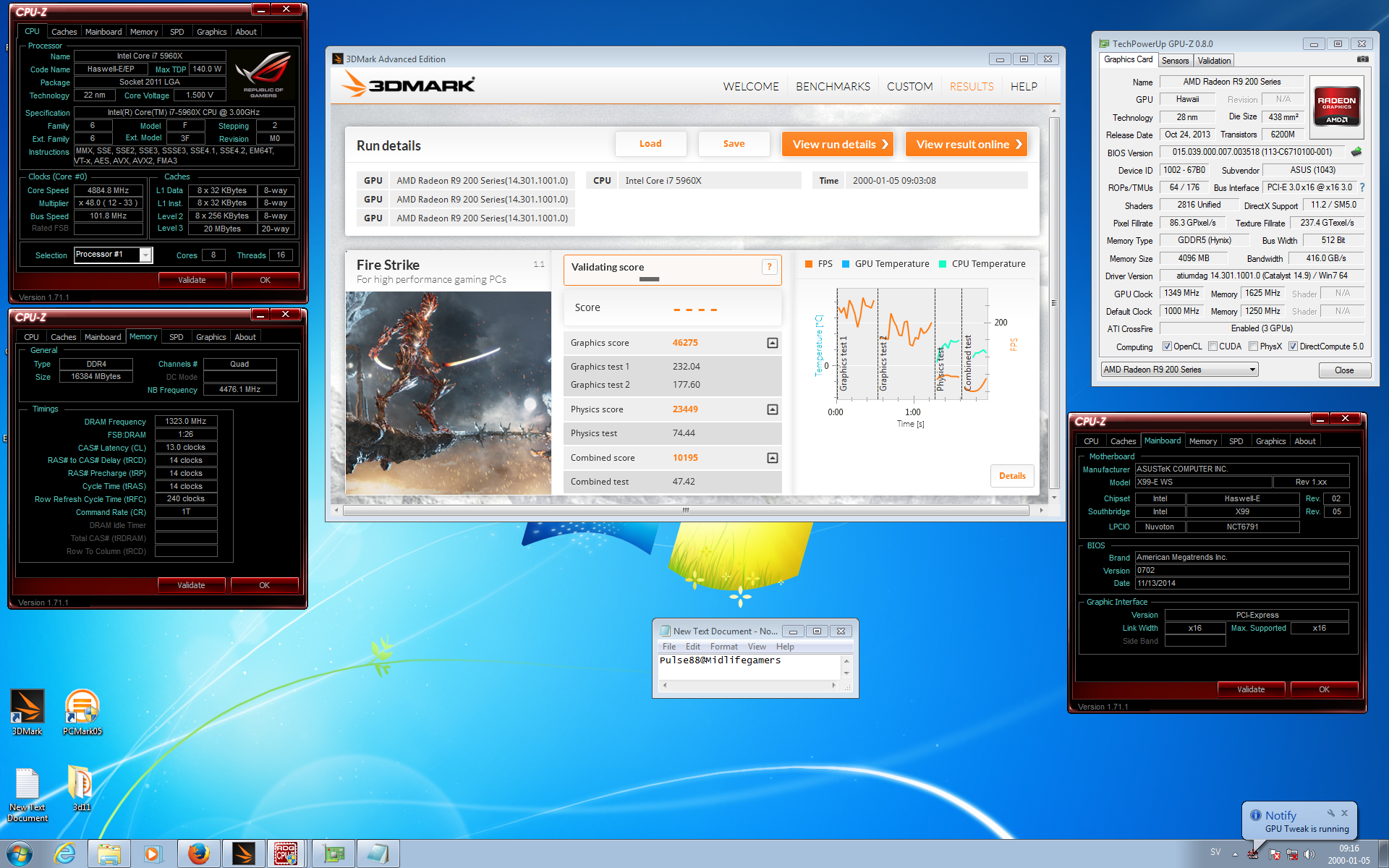Open the SPD tab in CPU-Z Memory window

click(x=176, y=337)
